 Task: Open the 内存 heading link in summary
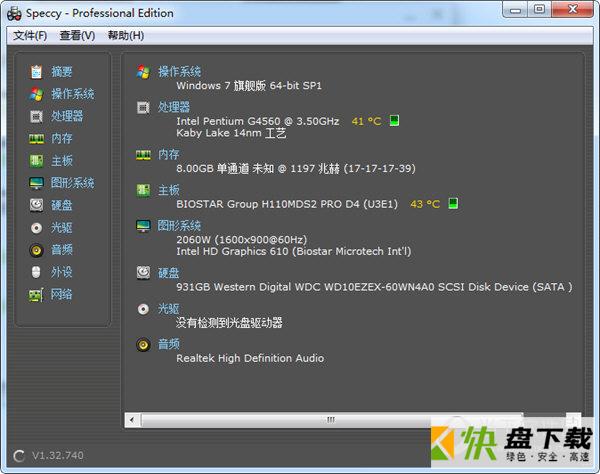pos(169,155)
